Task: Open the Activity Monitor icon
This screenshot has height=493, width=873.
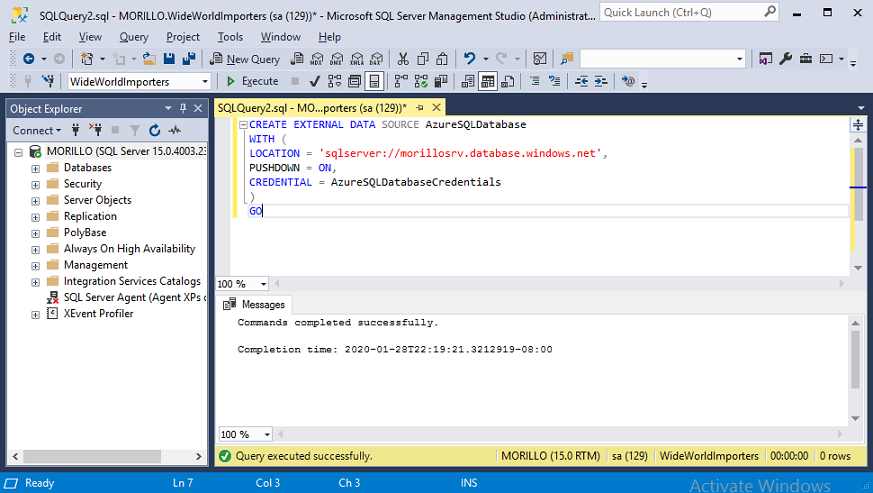Action: (540, 58)
